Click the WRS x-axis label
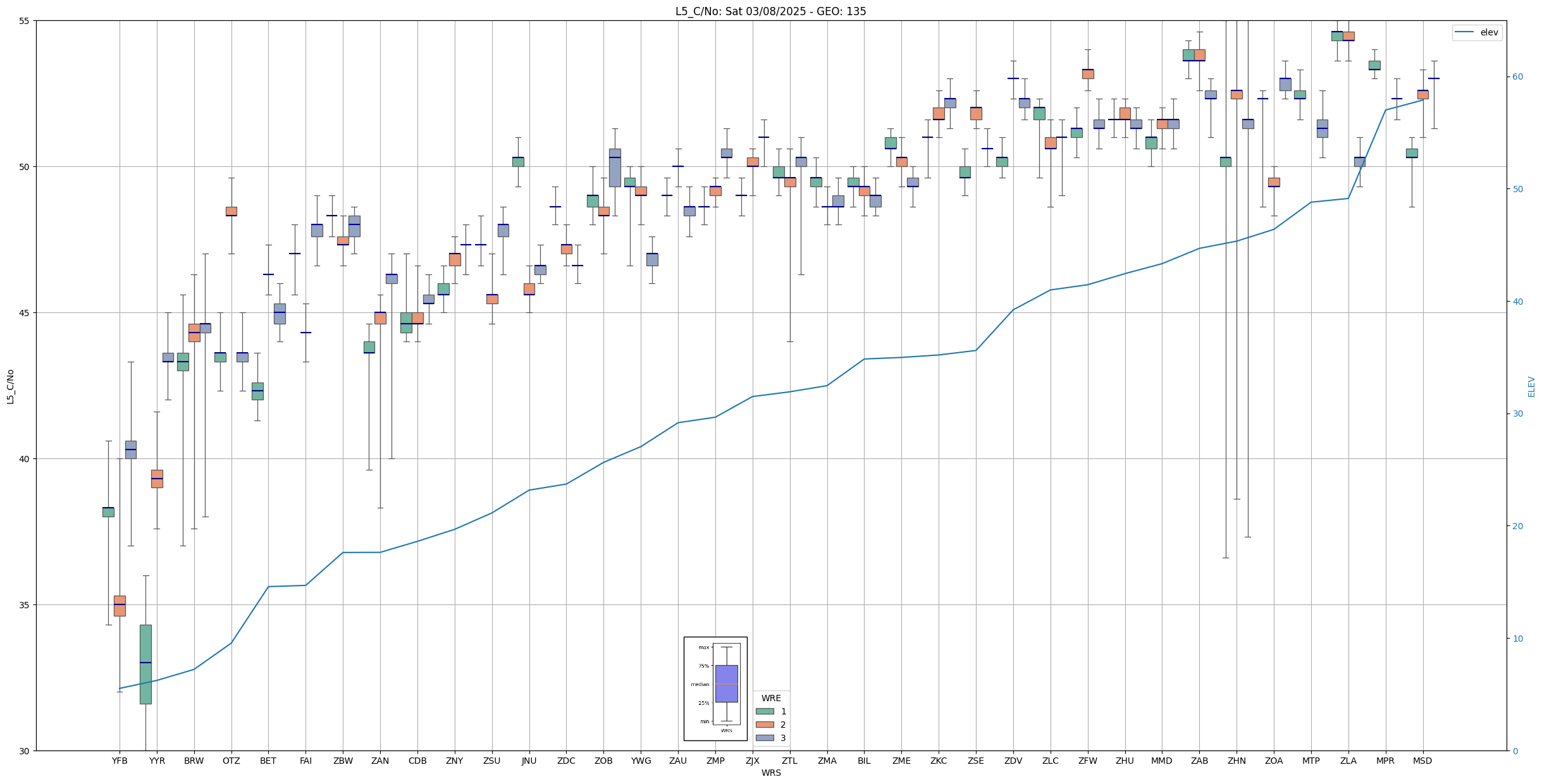 [x=770, y=773]
